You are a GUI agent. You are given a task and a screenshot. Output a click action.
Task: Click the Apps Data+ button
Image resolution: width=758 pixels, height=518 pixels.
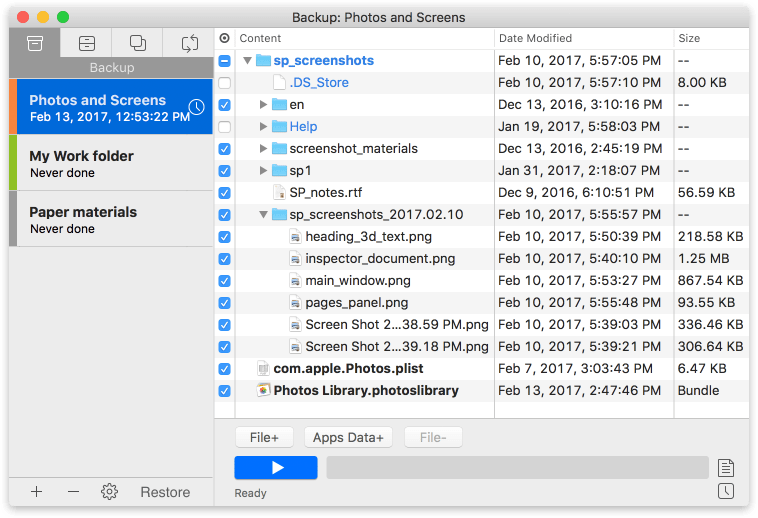[x=348, y=437]
